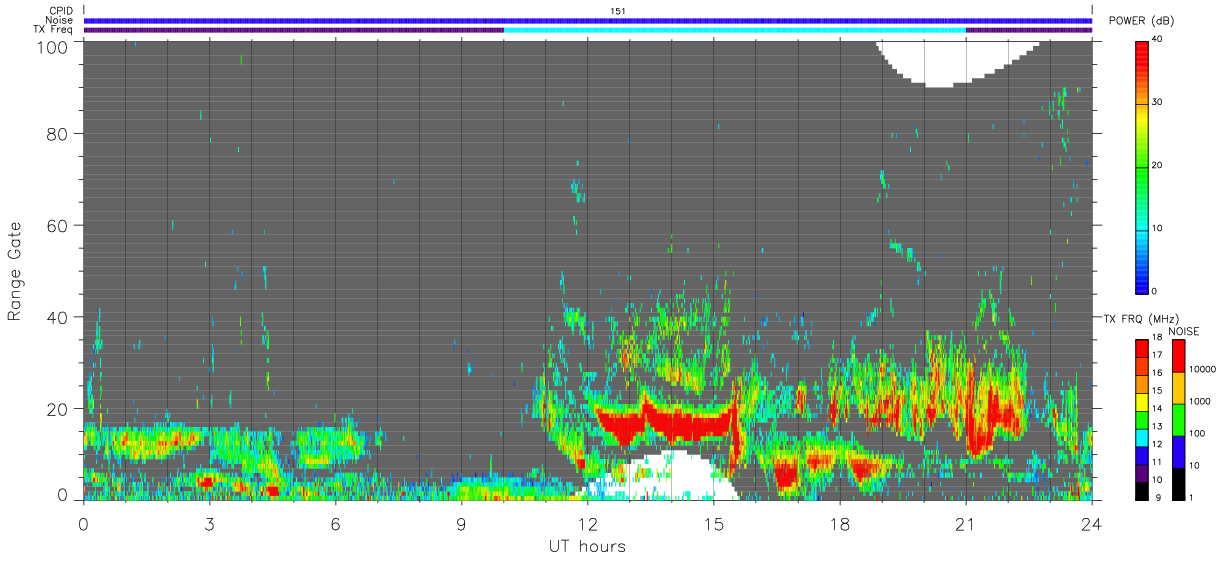Click the CPID label at top left

tap(61, 11)
